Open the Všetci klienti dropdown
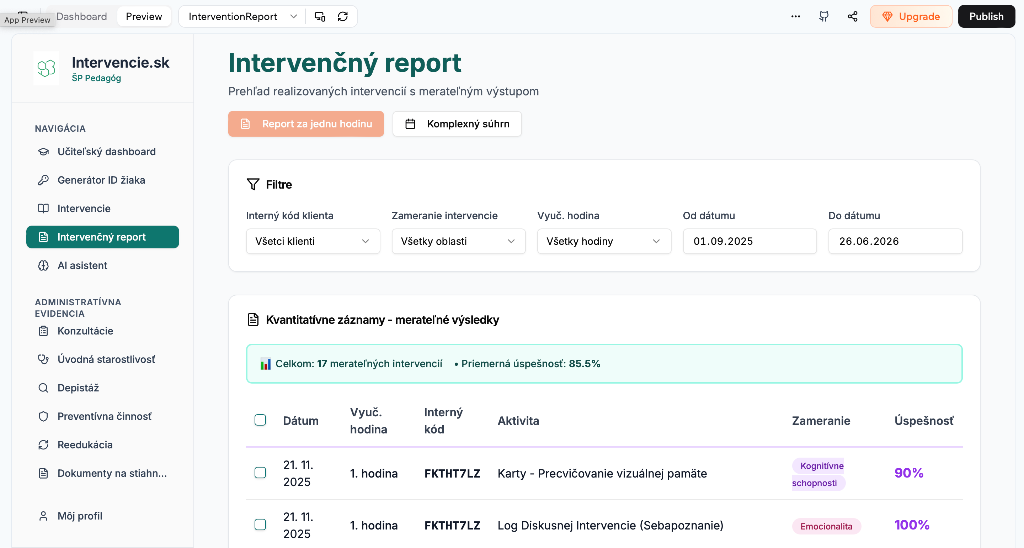The image size is (1024, 548). tap(313, 241)
